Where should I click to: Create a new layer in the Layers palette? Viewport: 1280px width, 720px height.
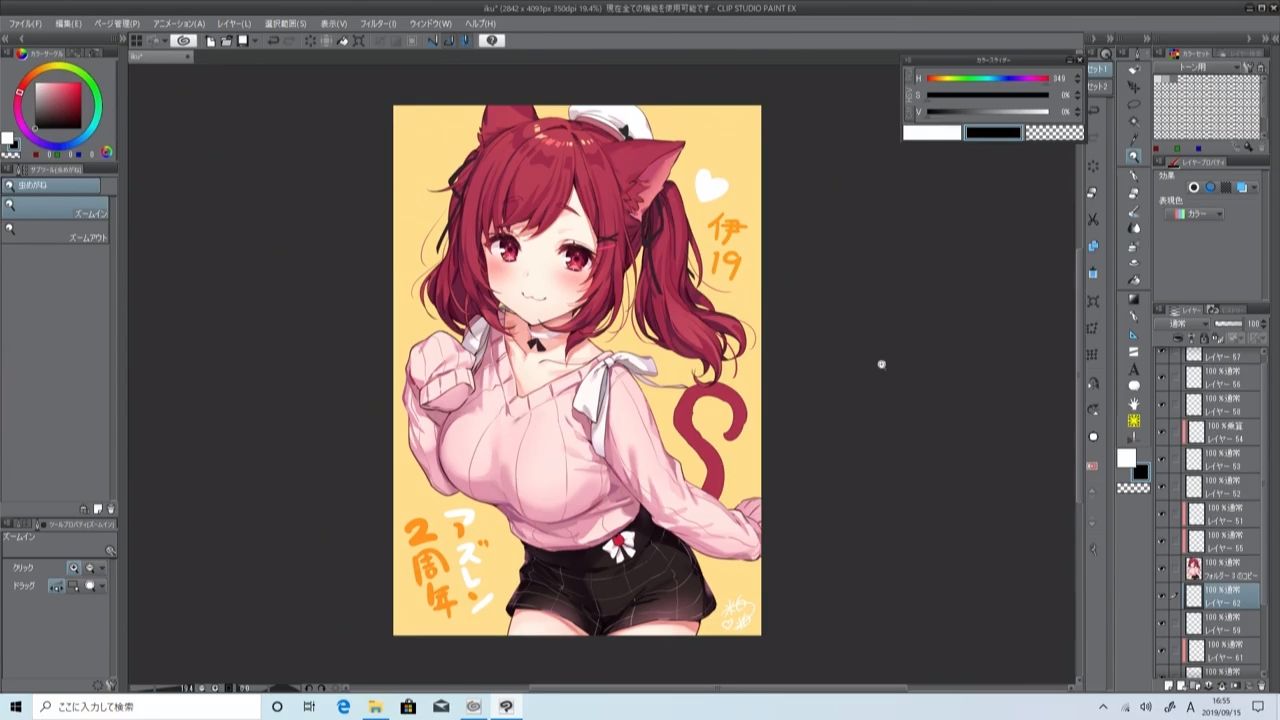(x=1169, y=685)
